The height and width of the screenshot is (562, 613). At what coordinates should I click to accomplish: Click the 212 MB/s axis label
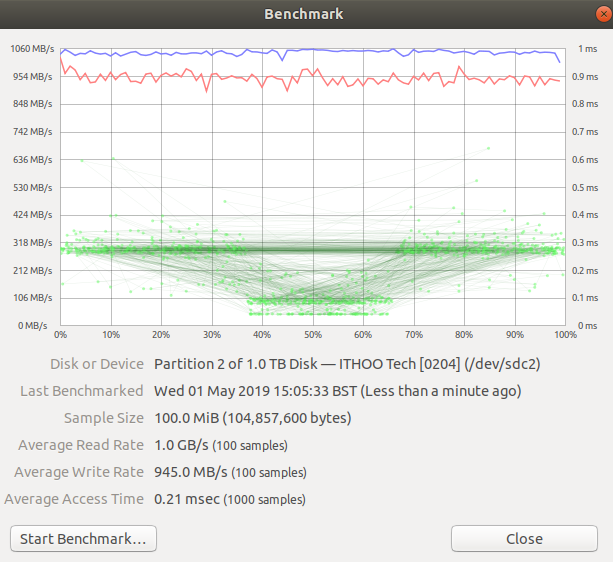[x=32, y=270]
